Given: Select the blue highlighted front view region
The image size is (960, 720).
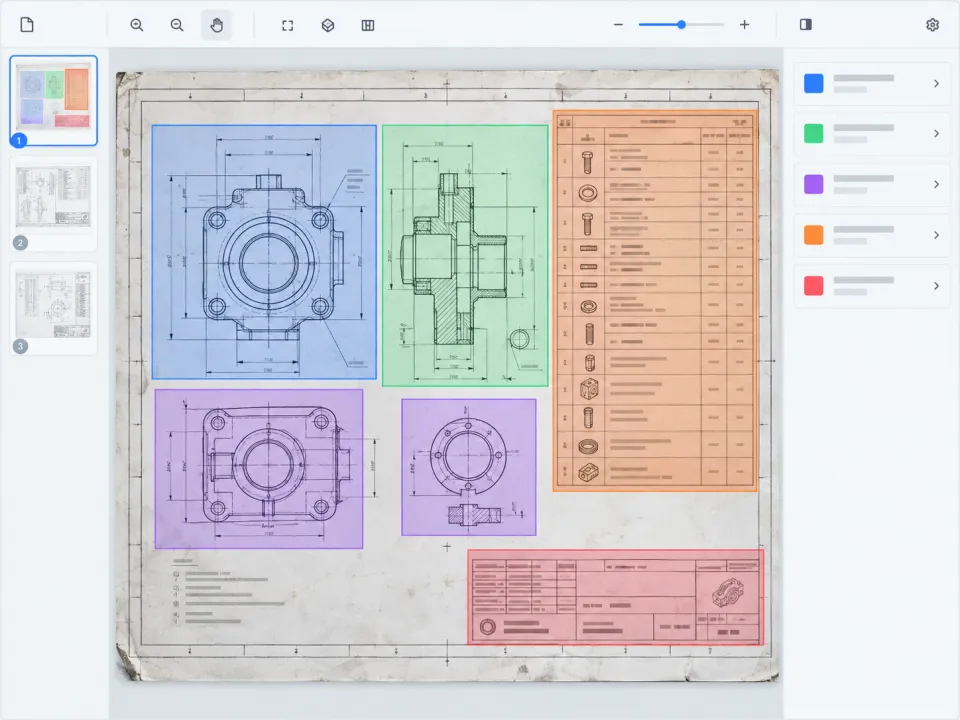Looking at the screenshot, I should coord(264,252).
